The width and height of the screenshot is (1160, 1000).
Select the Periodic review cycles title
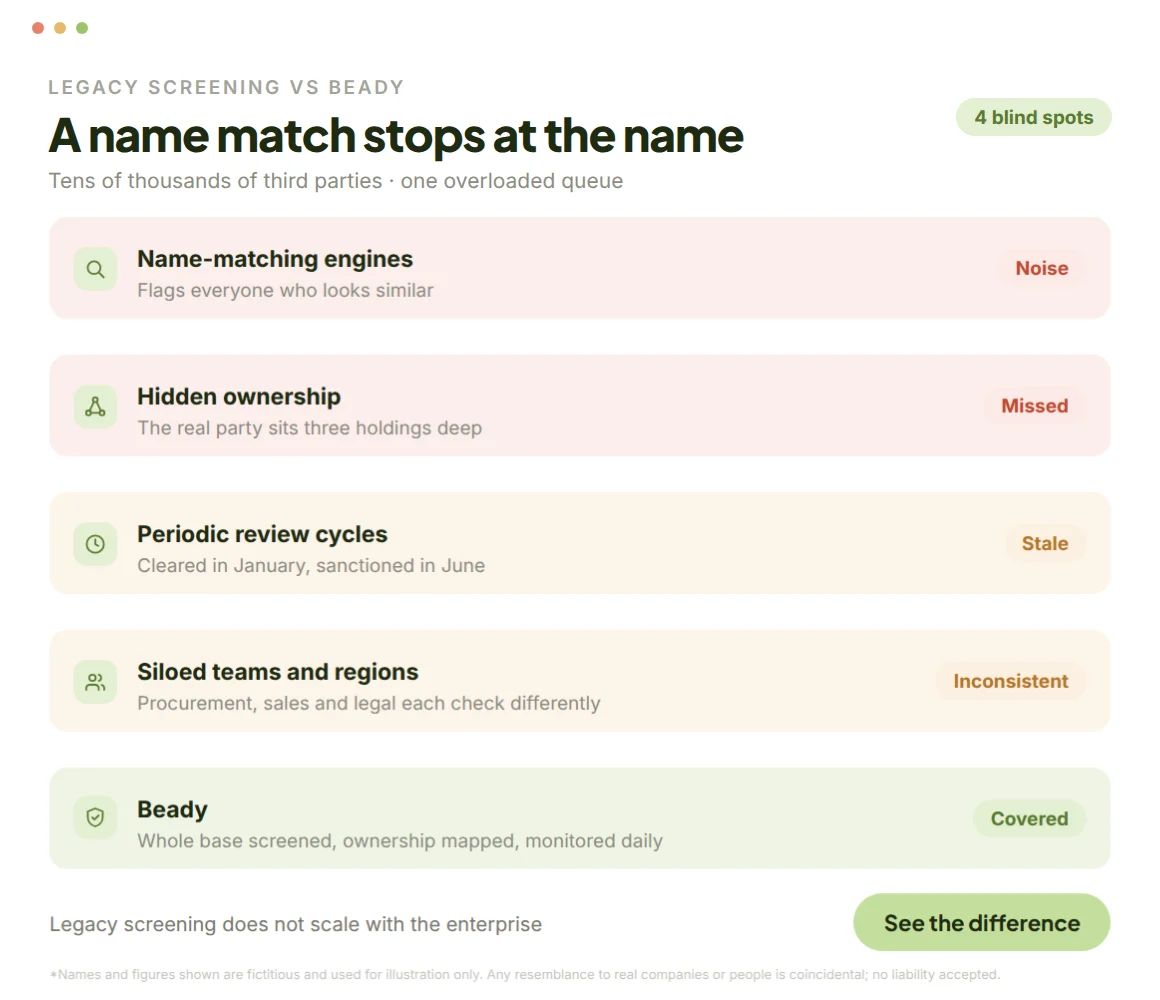click(263, 534)
